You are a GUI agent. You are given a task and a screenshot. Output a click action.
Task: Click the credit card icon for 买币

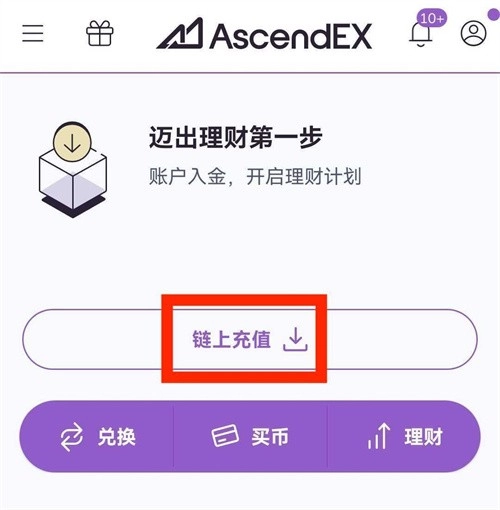[x=225, y=435]
